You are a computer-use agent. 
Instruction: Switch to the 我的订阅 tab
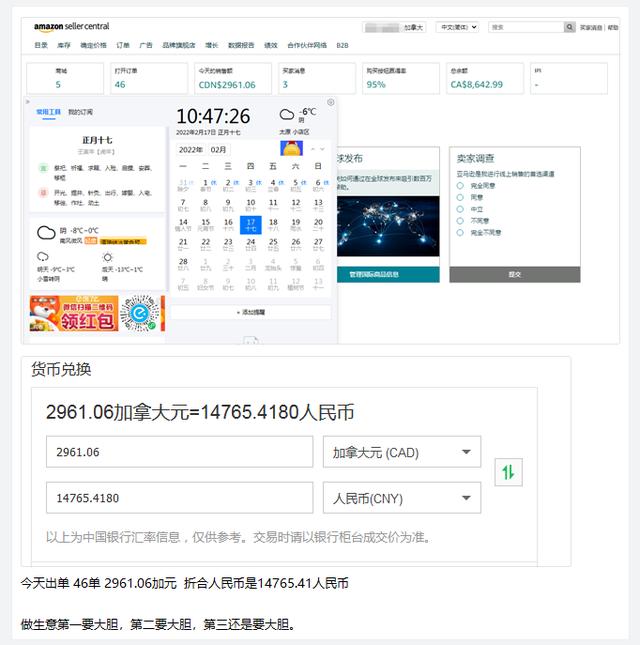point(80,112)
